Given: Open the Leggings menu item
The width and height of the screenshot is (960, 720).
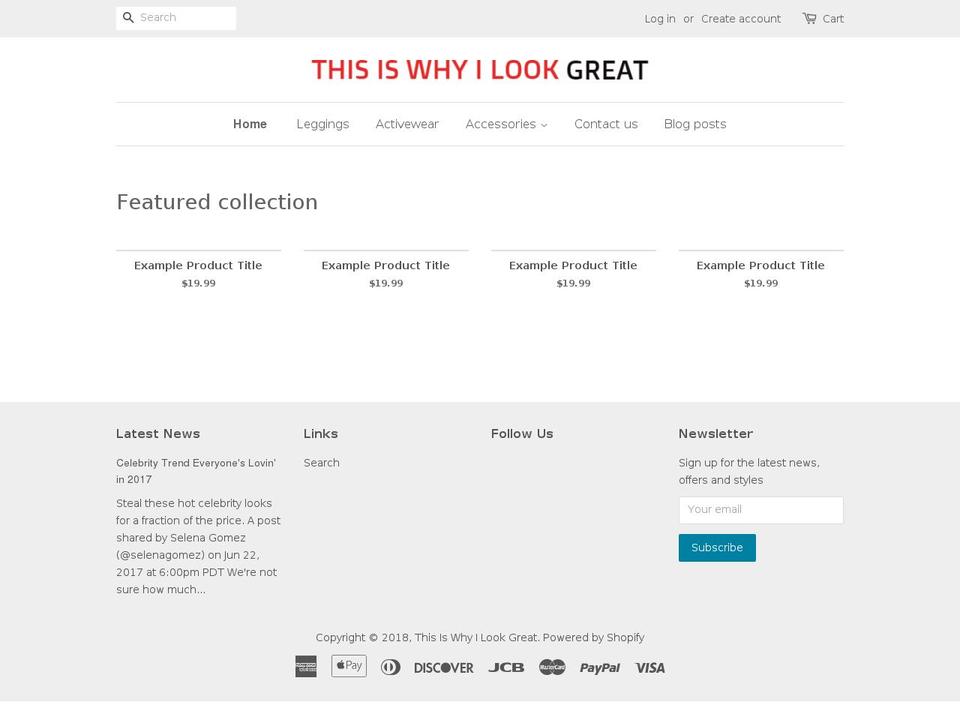Looking at the screenshot, I should 323,124.
